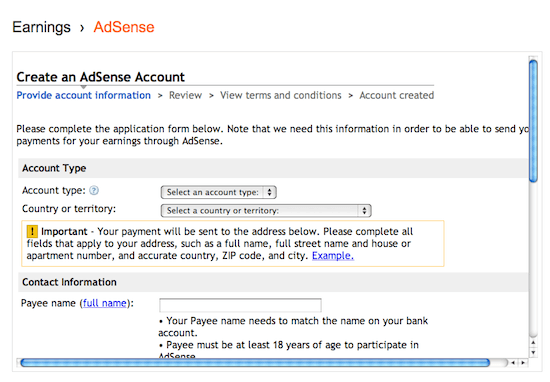Viewport: 550px width, 382px height.
Task: Click the Account Type section header
Action: (x=273, y=168)
